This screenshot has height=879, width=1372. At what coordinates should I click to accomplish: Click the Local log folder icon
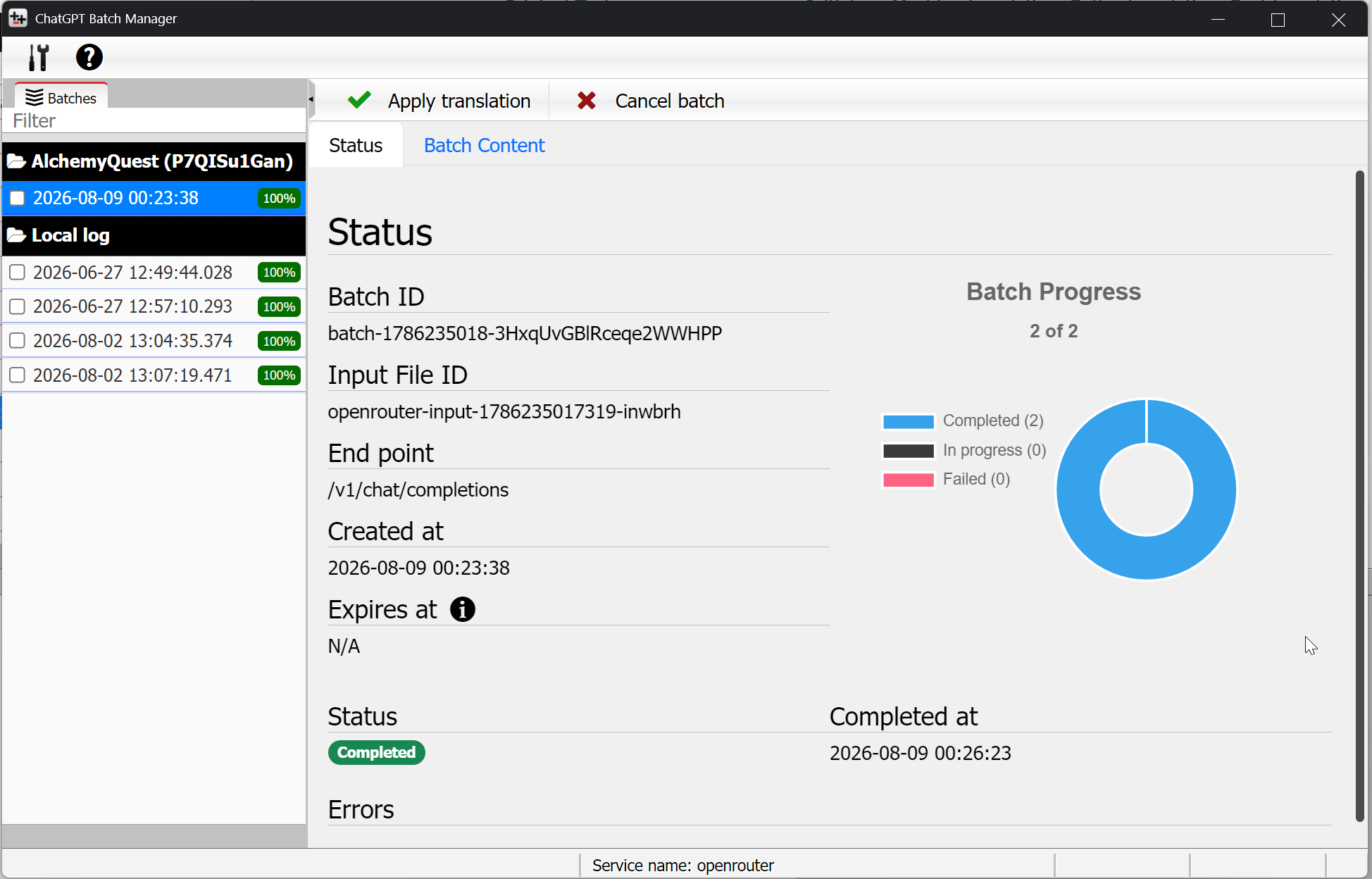(16, 235)
